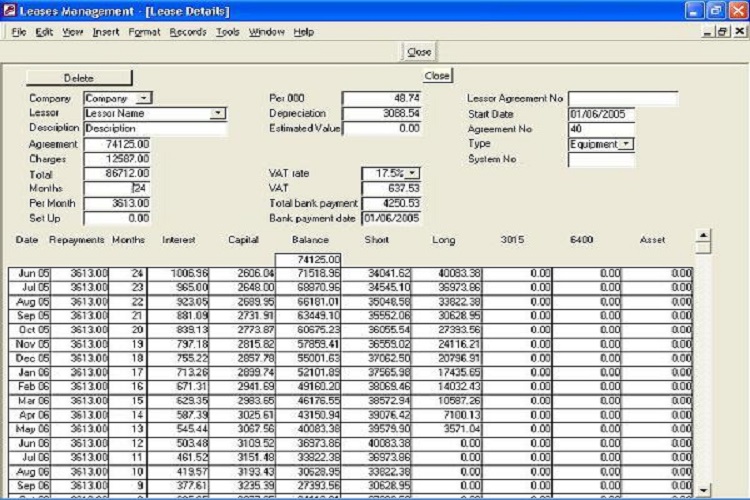Click the Per Month field 3613.00
Viewport: 750px width, 500px height.
tap(117, 203)
